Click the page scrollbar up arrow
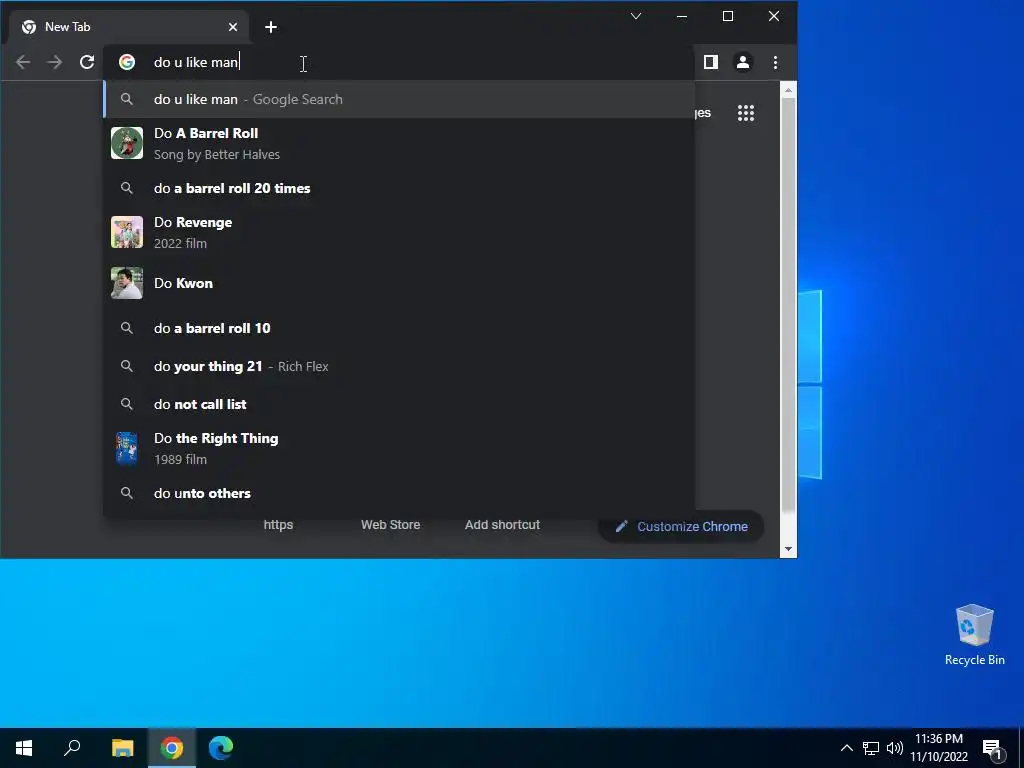 (x=788, y=89)
